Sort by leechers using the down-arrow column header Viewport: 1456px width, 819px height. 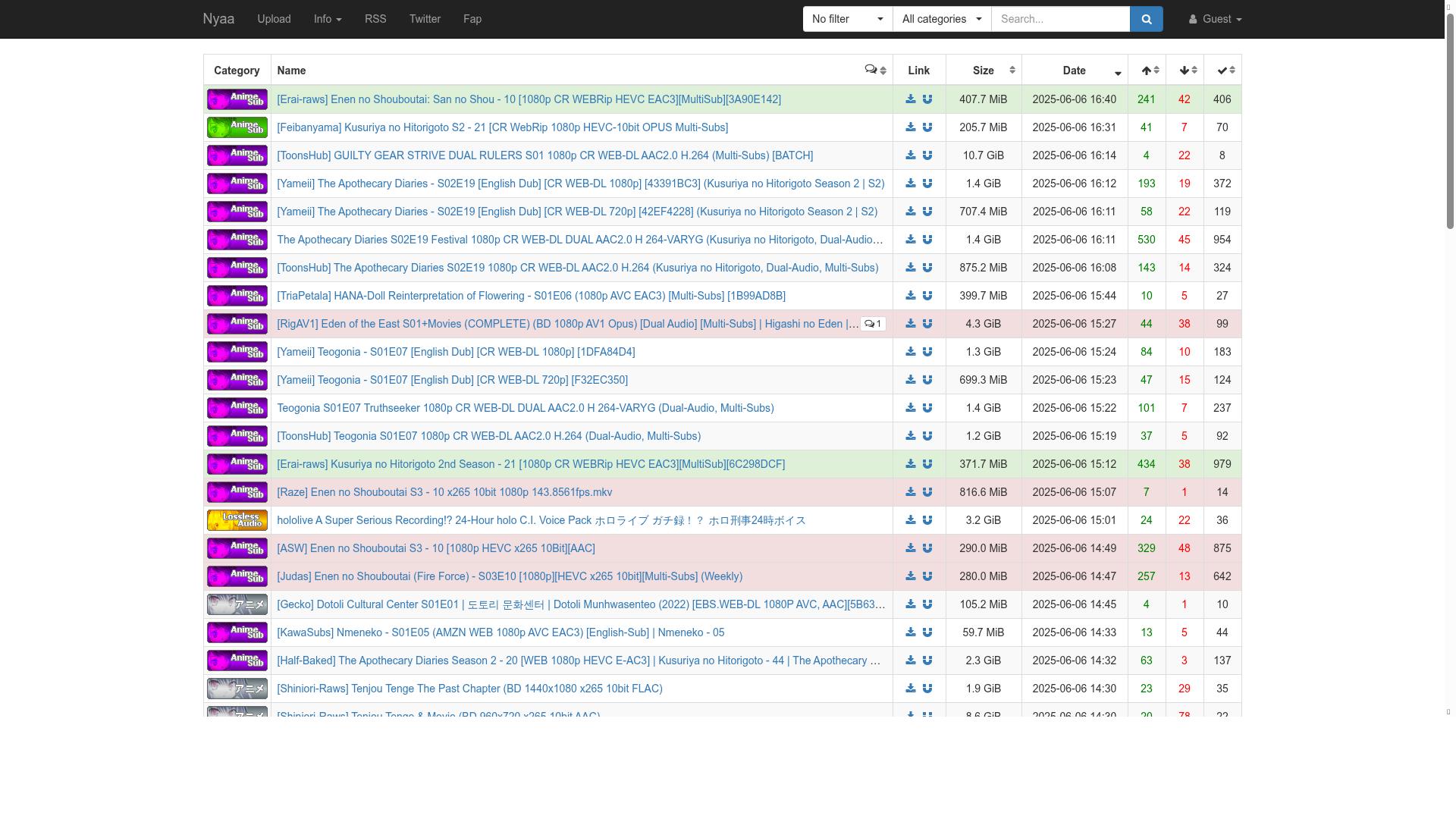coord(1185,71)
